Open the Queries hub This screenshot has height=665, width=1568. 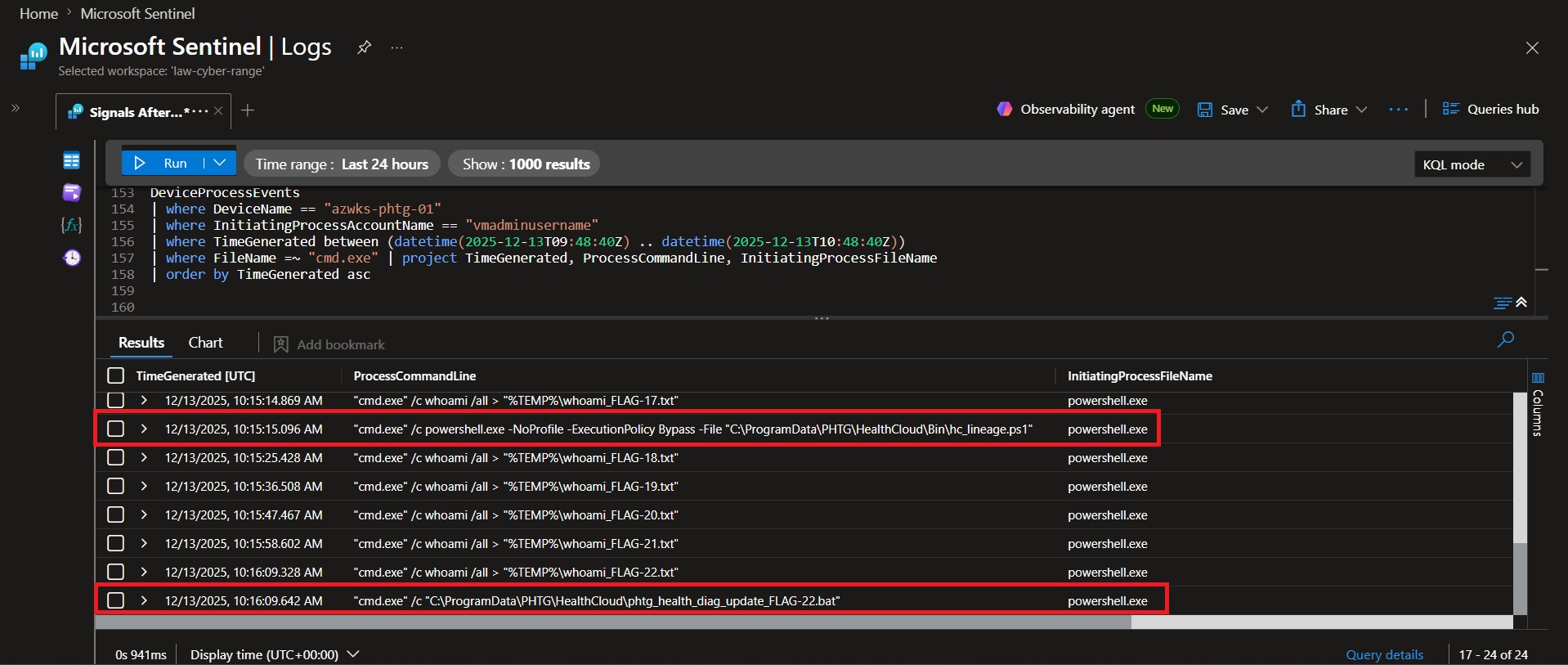1490,109
